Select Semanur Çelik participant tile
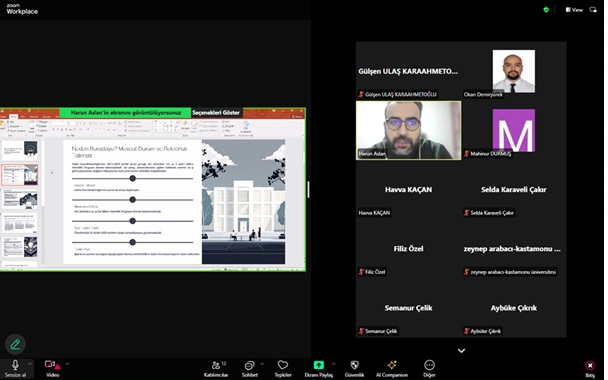 pyautogui.click(x=409, y=308)
